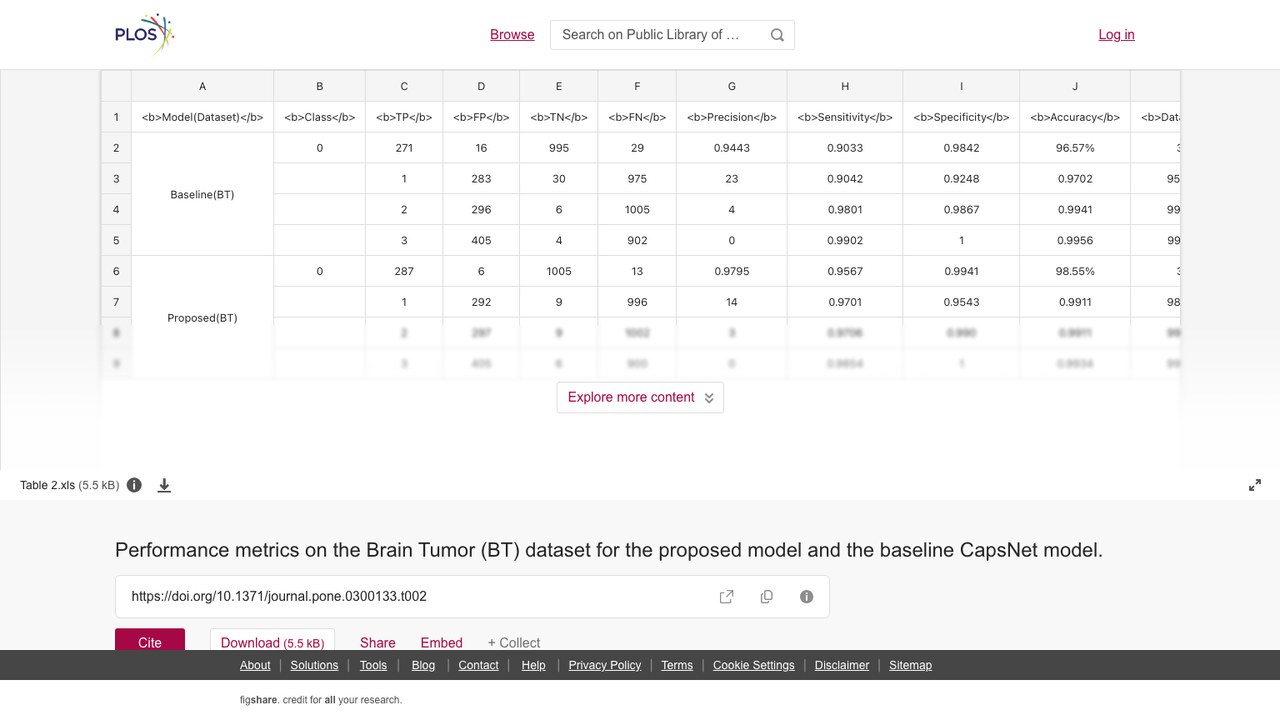Select row 2 header
Screen dimensions: 1280x720
(x=116, y=148)
